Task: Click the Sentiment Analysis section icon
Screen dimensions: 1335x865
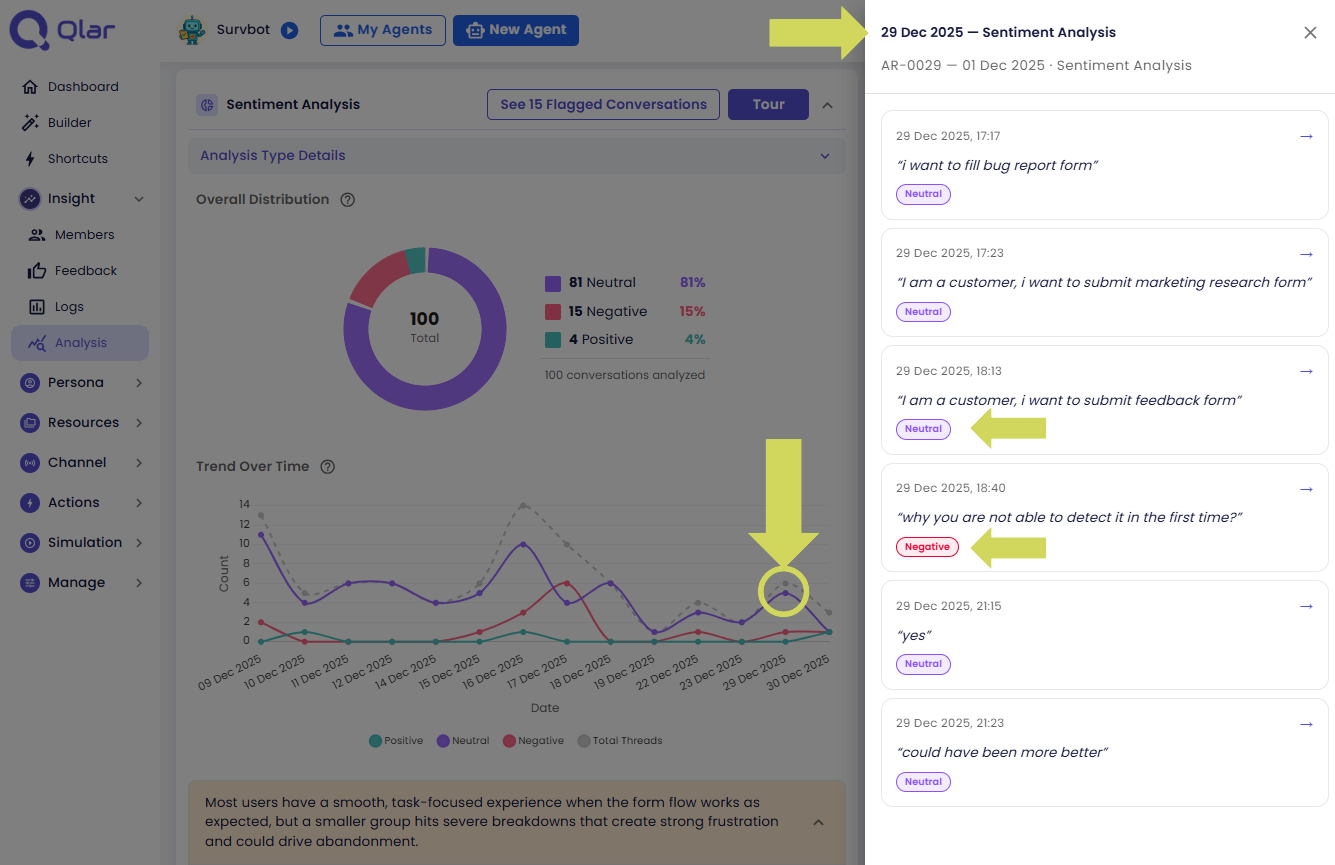Action: (x=207, y=104)
